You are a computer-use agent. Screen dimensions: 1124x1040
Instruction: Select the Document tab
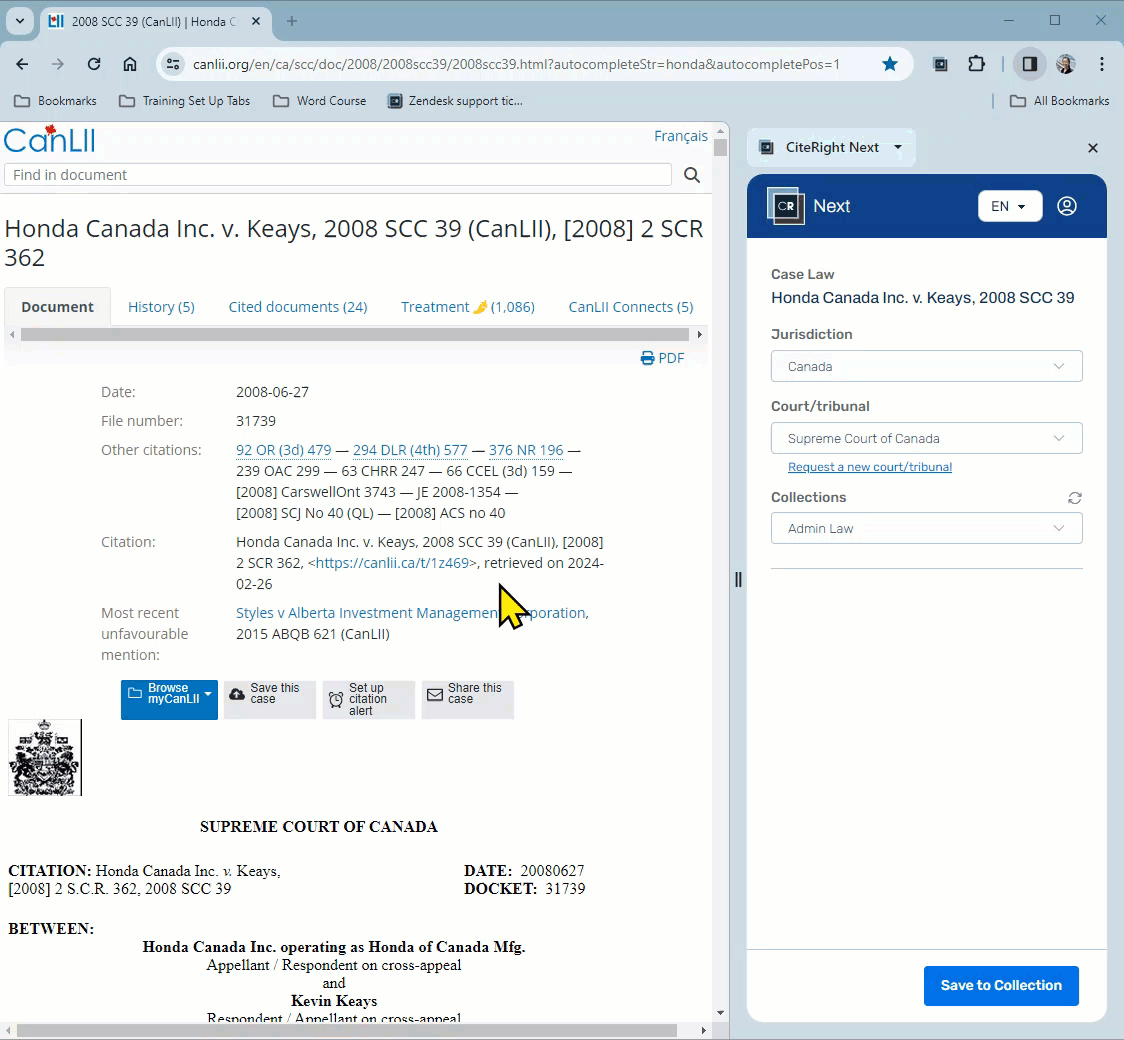57,307
